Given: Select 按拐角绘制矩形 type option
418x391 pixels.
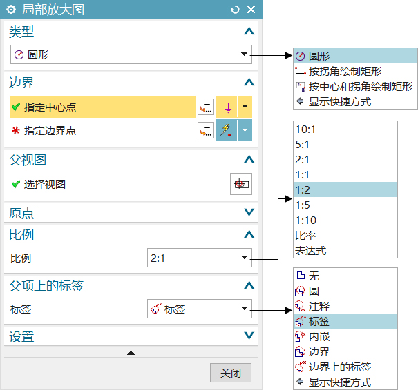Looking at the screenshot, I should coord(355,71).
